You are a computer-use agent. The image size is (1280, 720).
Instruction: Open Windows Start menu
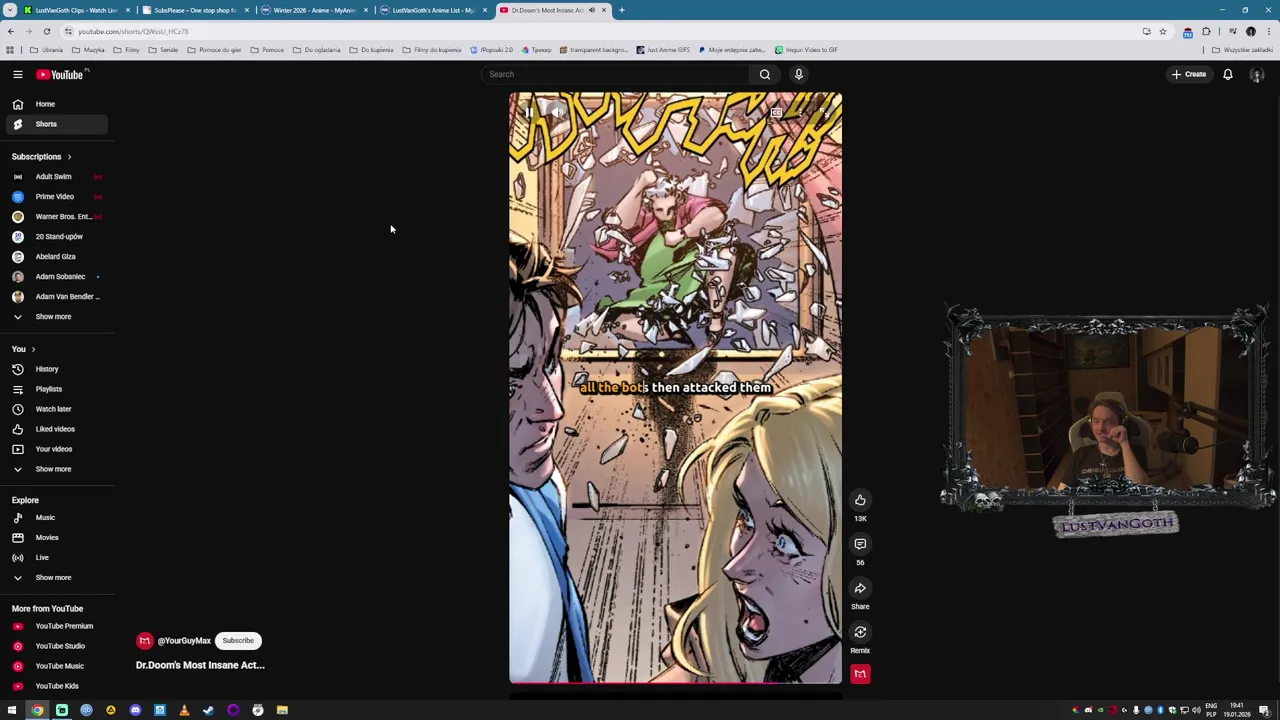click(x=12, y=711)
